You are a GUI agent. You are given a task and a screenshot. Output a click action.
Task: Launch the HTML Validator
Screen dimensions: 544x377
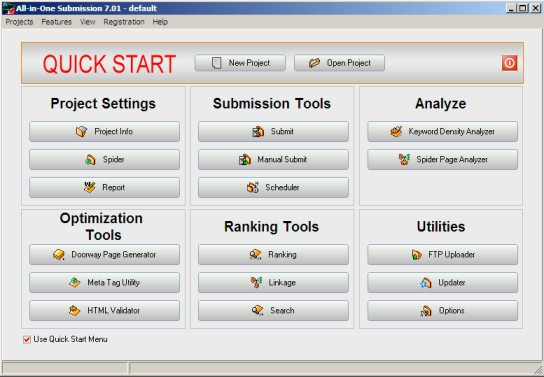click(104, 311)
